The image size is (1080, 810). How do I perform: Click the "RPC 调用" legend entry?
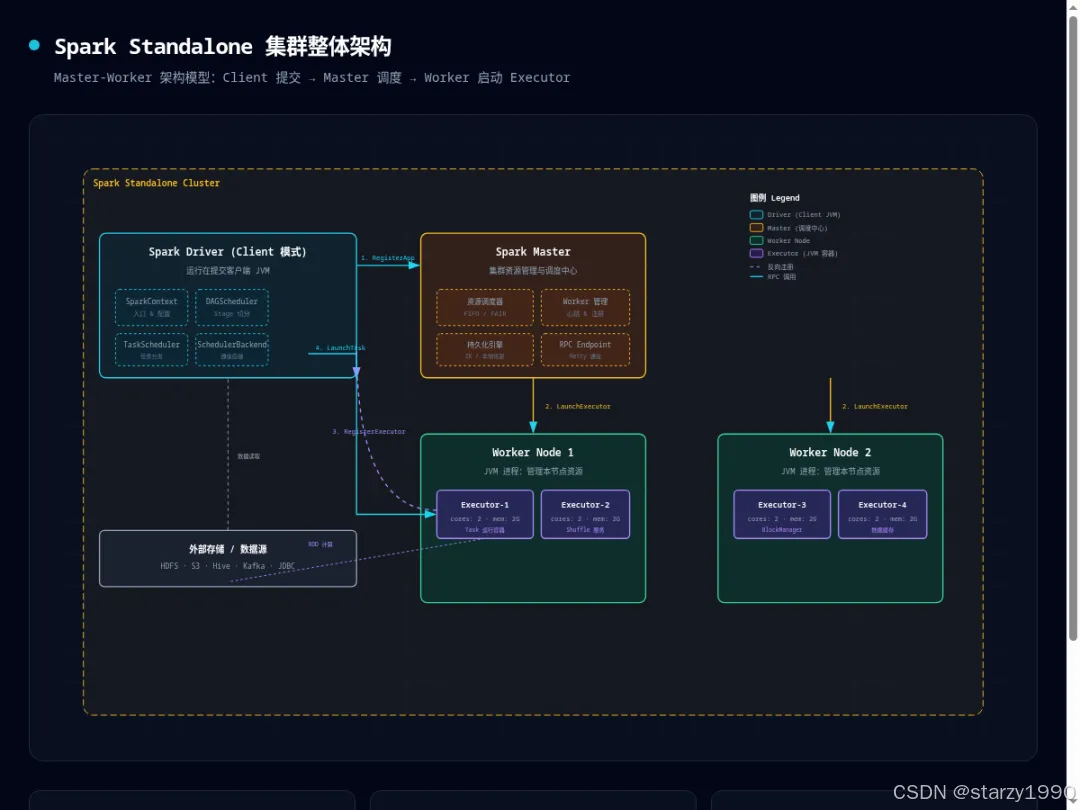click(773, 277)
